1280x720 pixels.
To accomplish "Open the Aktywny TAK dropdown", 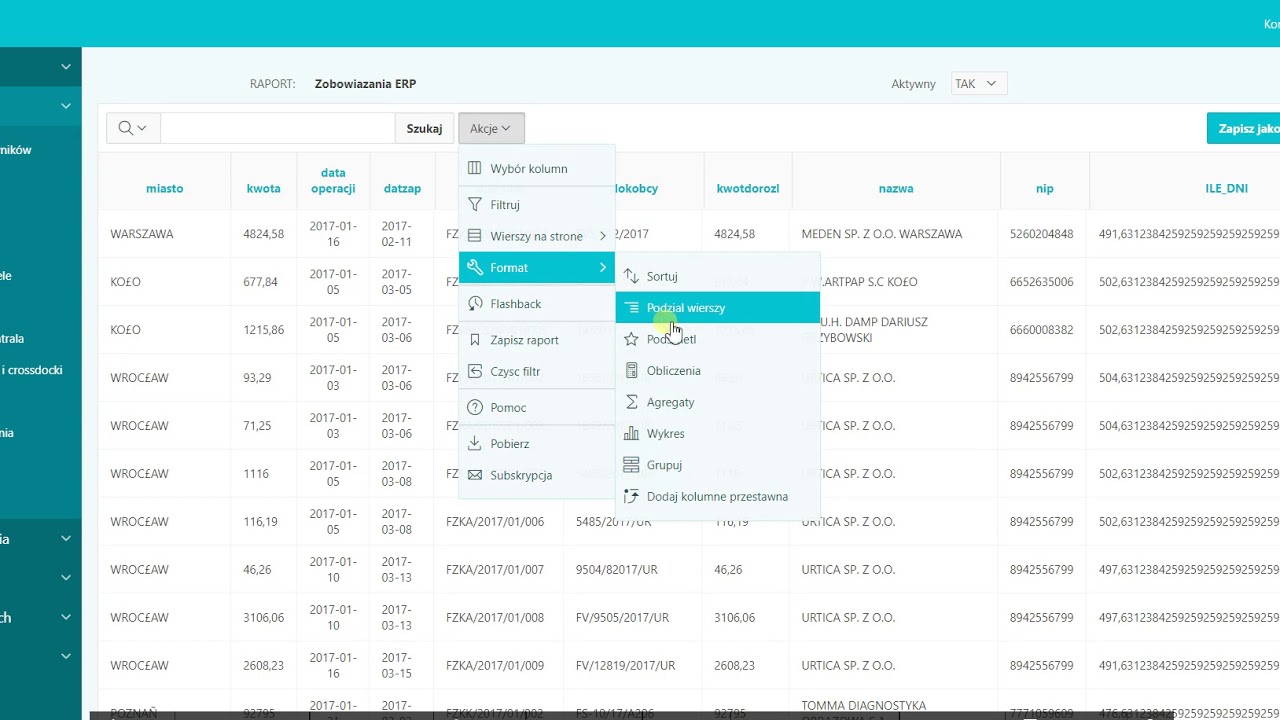I will [x=979, y=84].
